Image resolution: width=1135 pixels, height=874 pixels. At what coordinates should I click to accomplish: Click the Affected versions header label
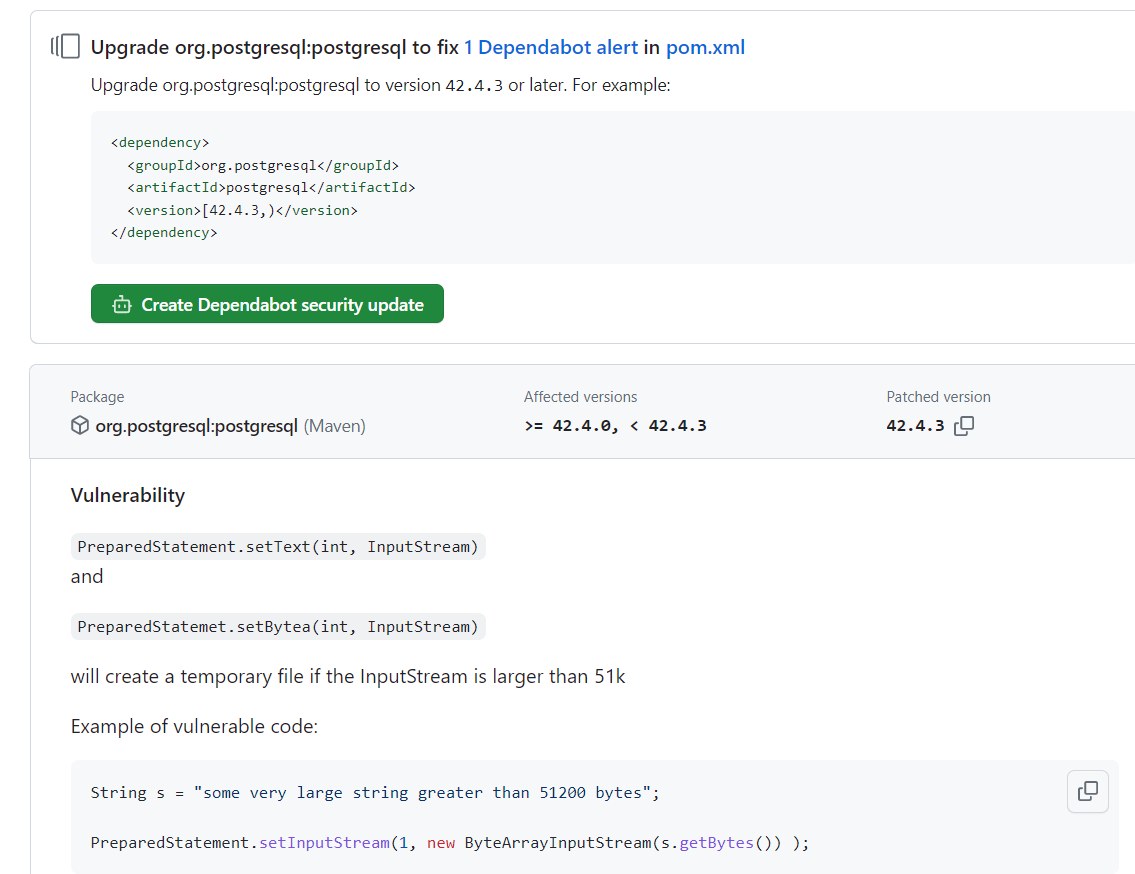coord(580,396)
